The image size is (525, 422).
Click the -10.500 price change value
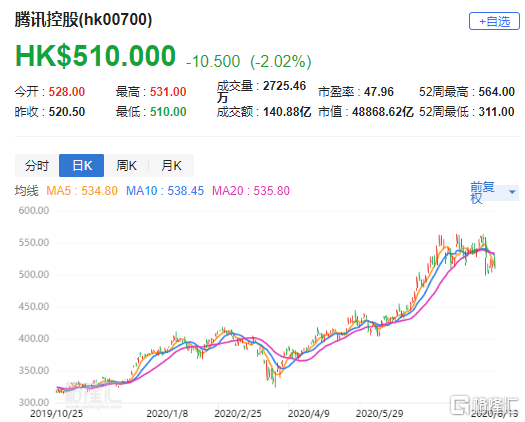pyautogui.click(x=213, y=62)
